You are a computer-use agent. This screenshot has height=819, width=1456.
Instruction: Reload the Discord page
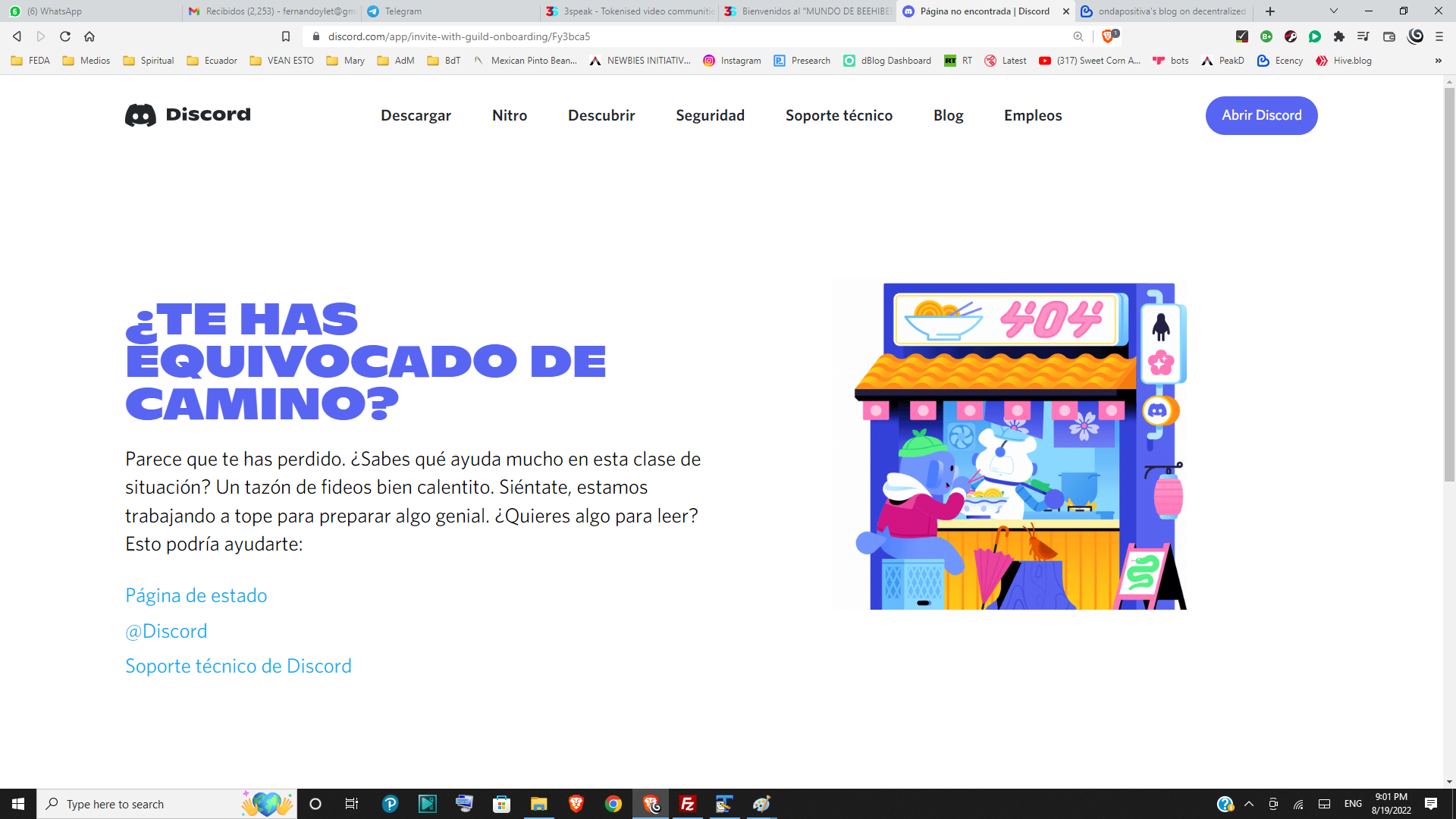coord(65,36)
